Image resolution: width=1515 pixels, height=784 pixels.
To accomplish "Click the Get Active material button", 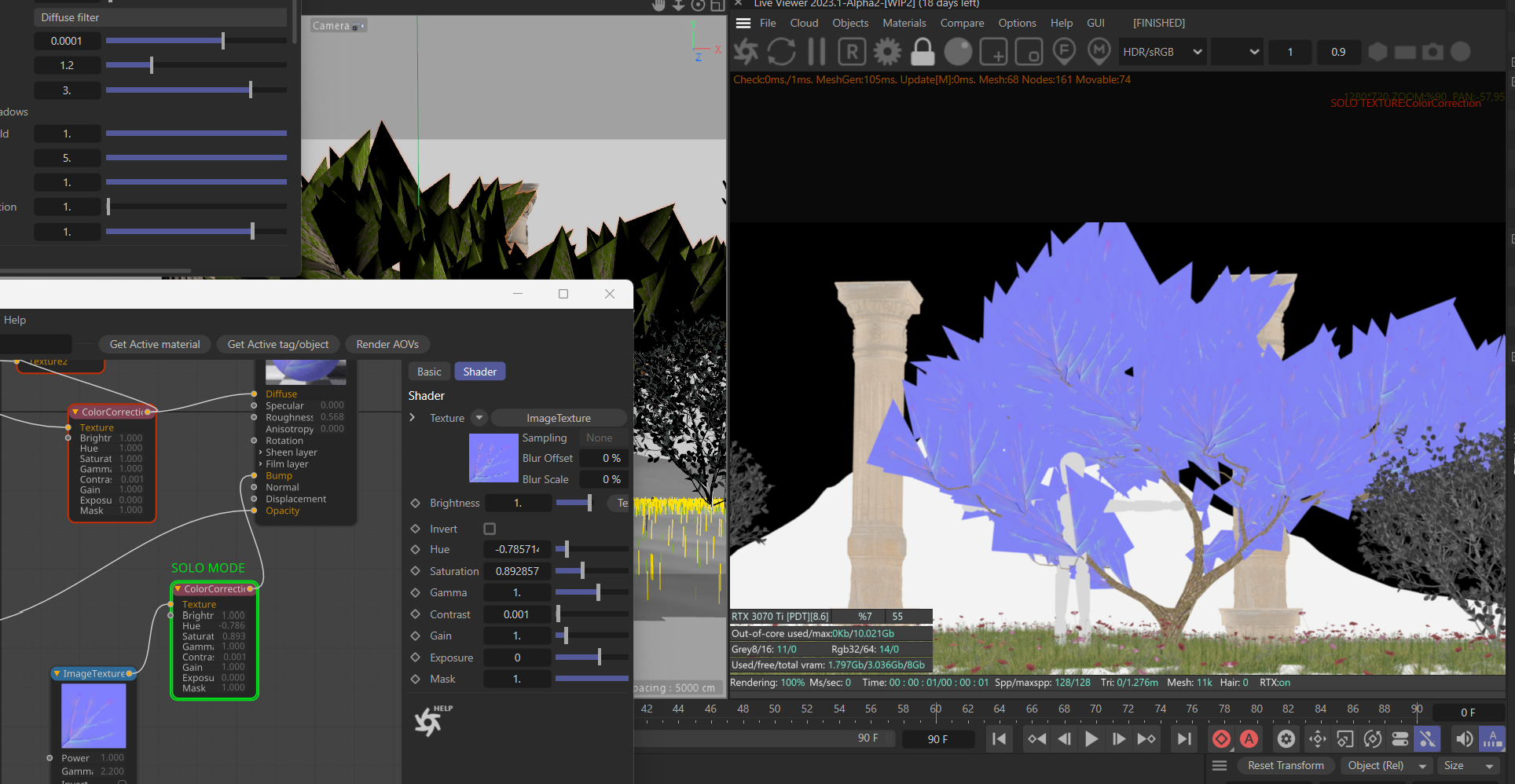I will [155, 344].
